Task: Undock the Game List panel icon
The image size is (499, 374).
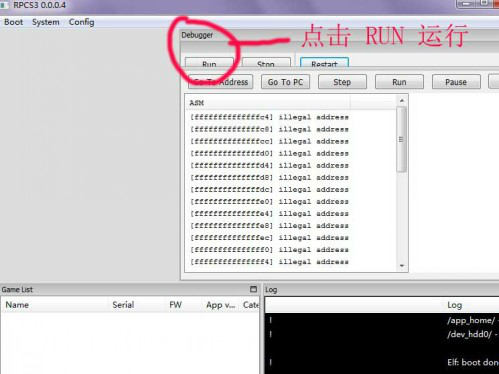Action: pos(253,289)
